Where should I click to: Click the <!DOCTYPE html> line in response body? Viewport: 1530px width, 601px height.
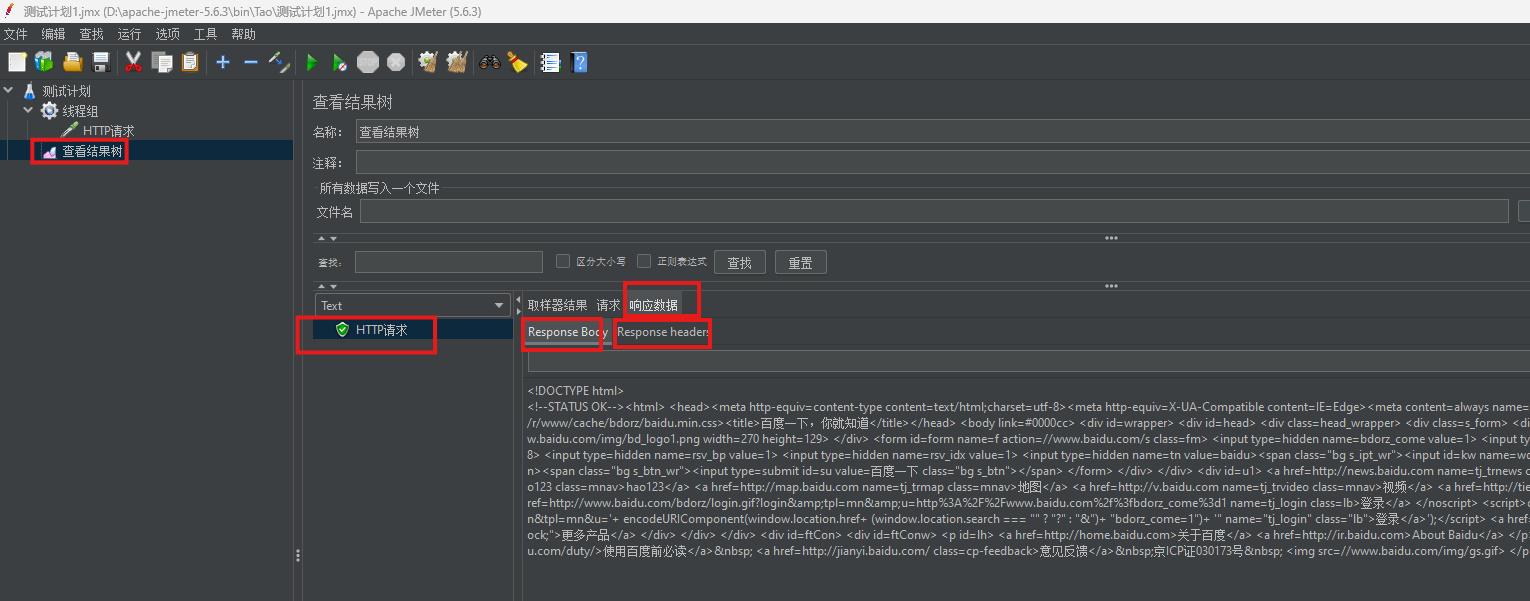pos(575,391)
